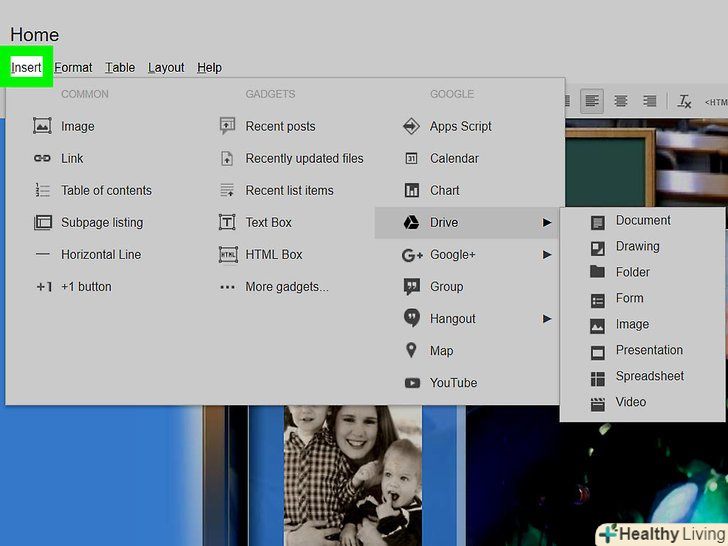Screen dimensions: 728x546
Task: Open the Format menu
Action: coord(73,68)
